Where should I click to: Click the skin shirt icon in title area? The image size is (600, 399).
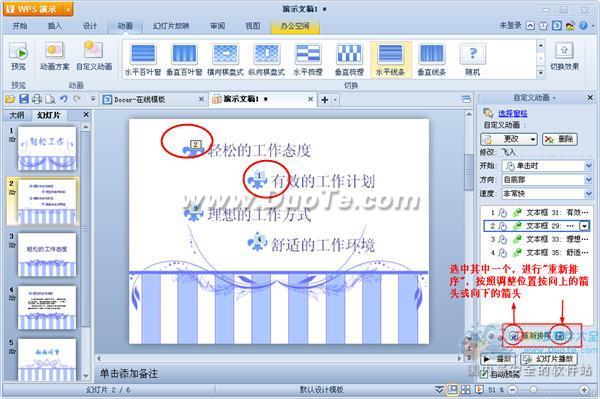[543, 26]
